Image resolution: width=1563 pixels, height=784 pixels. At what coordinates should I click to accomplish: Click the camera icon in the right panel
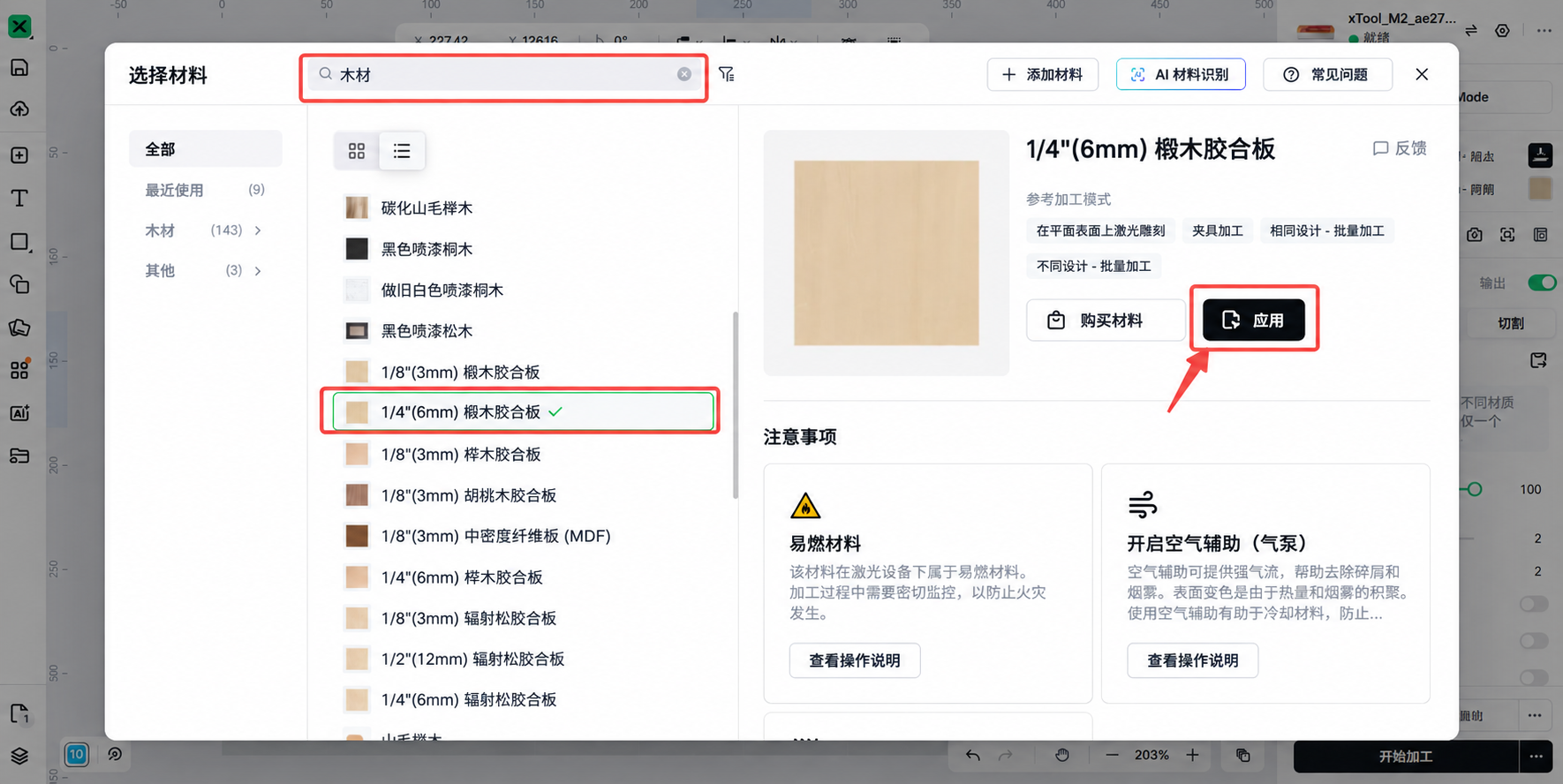[1475, 235]
